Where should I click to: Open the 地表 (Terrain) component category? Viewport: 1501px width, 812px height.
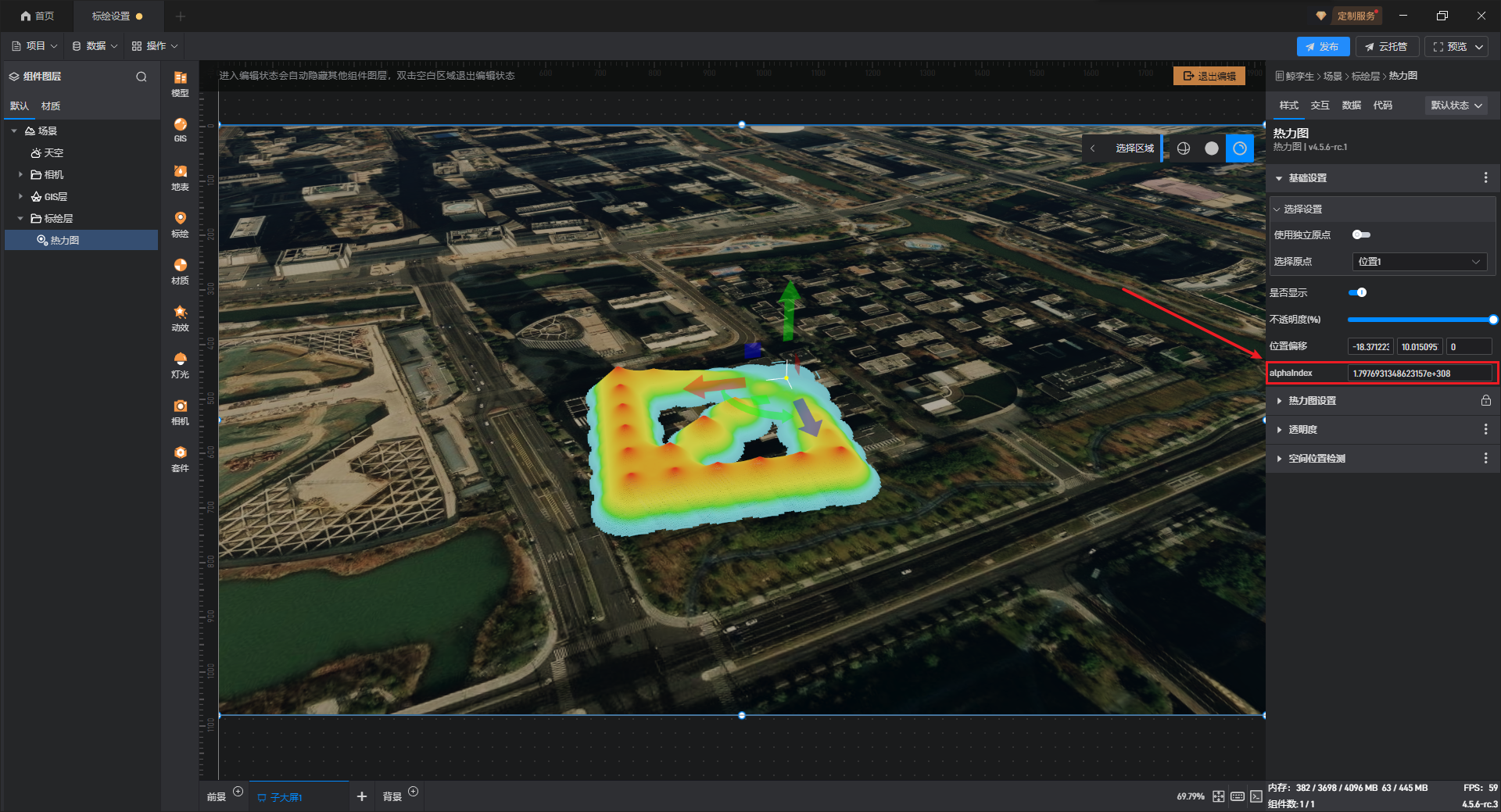tap(180, 177)
